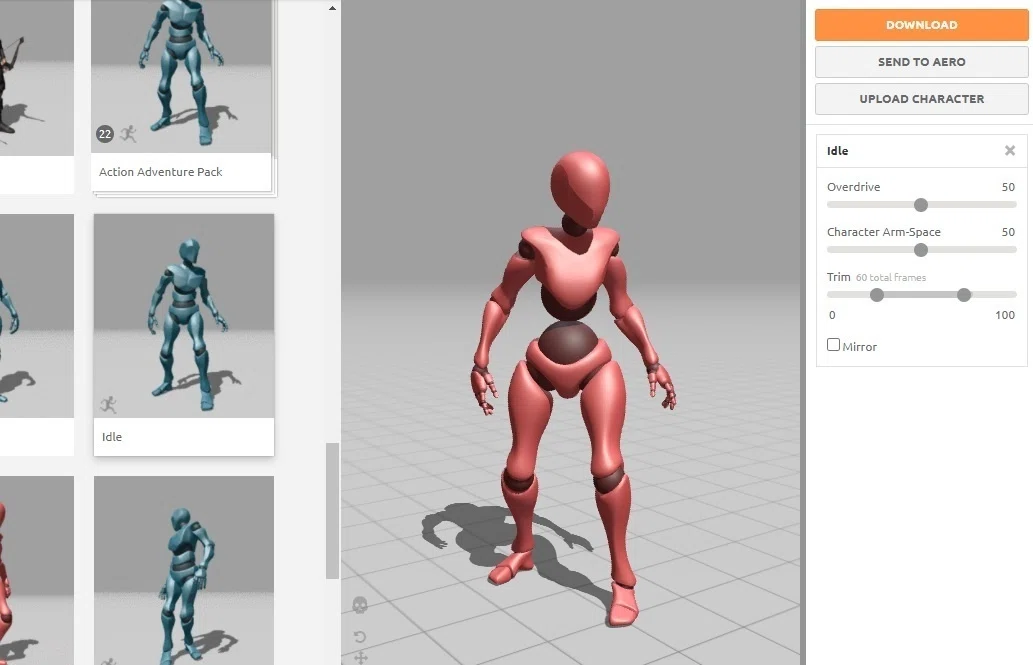1033x665 pixels.
Task: Click the animation list scrollbar thumb
Action: (332, 511)
